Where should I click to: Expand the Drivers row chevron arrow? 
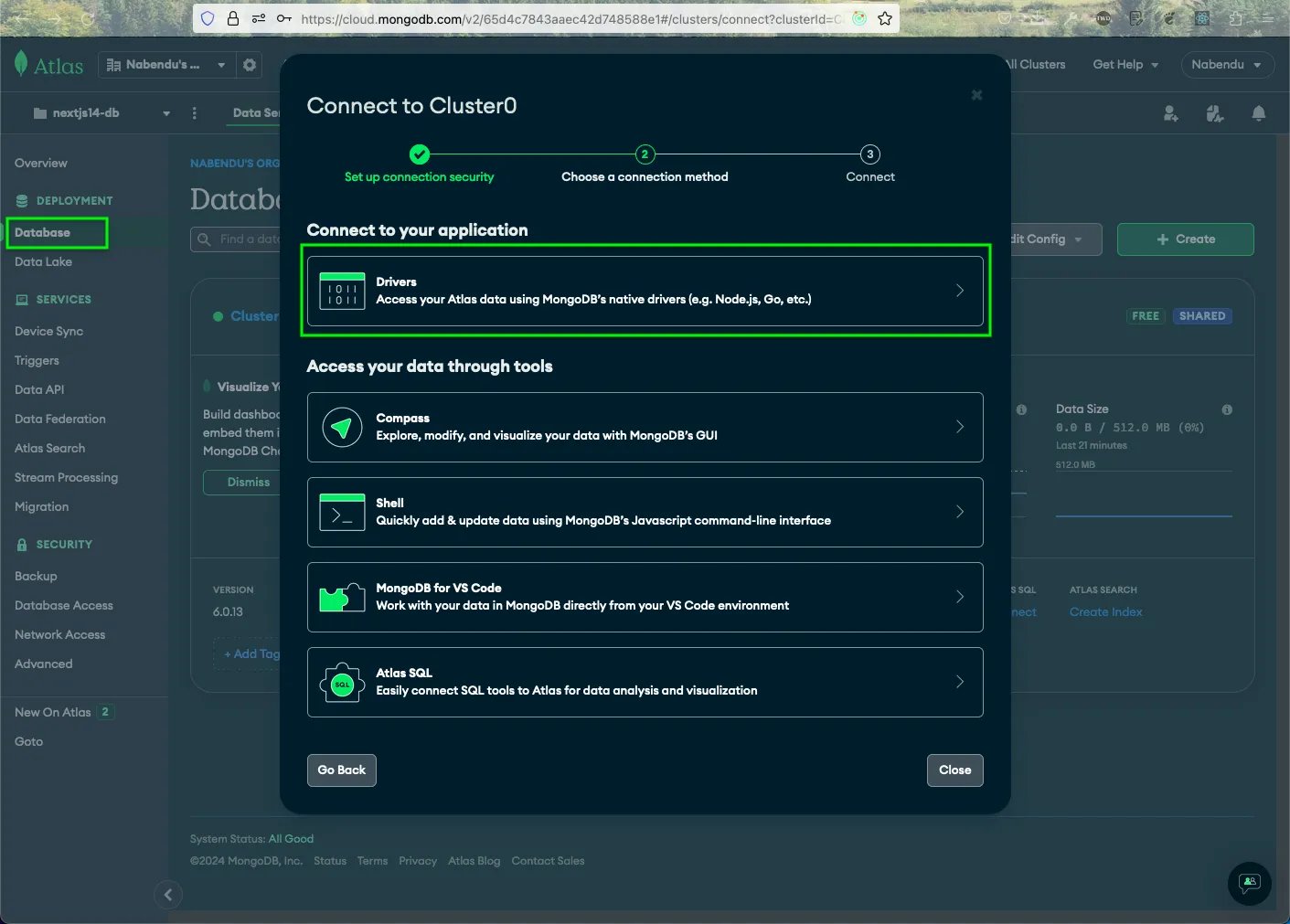click(x=959, y=291)
